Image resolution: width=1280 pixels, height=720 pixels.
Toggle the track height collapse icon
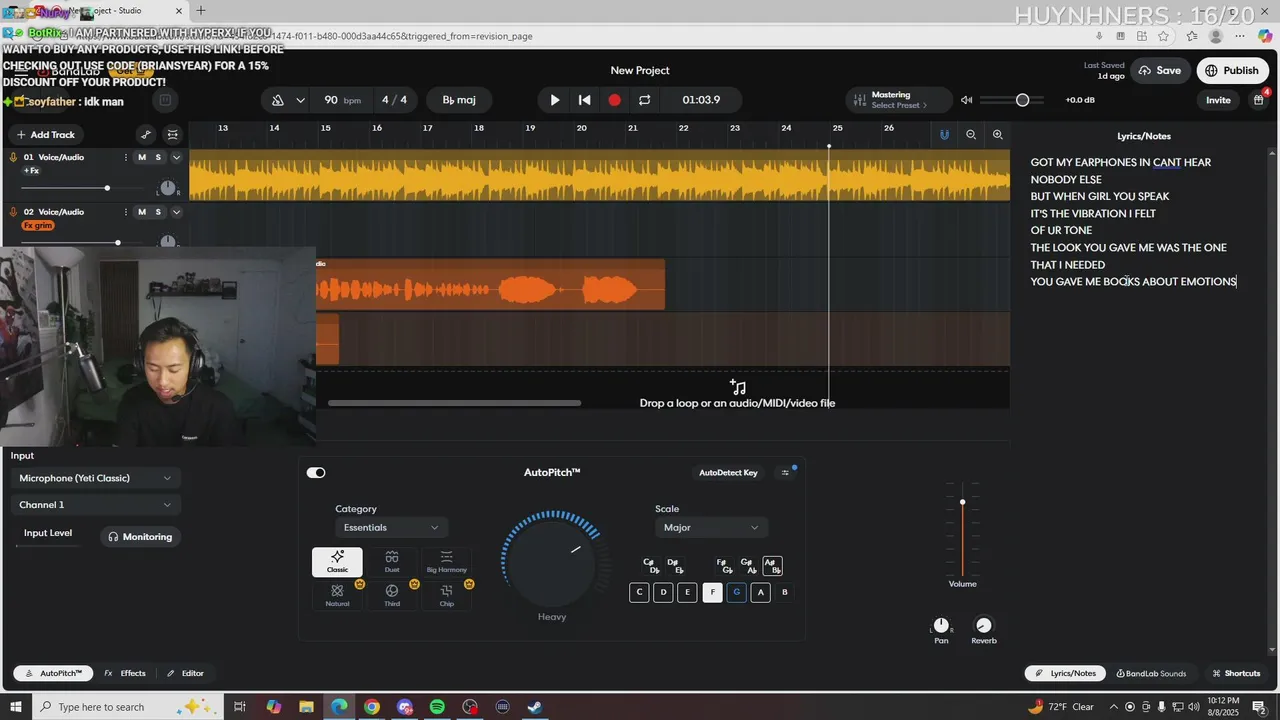click(x=173, y=134)
